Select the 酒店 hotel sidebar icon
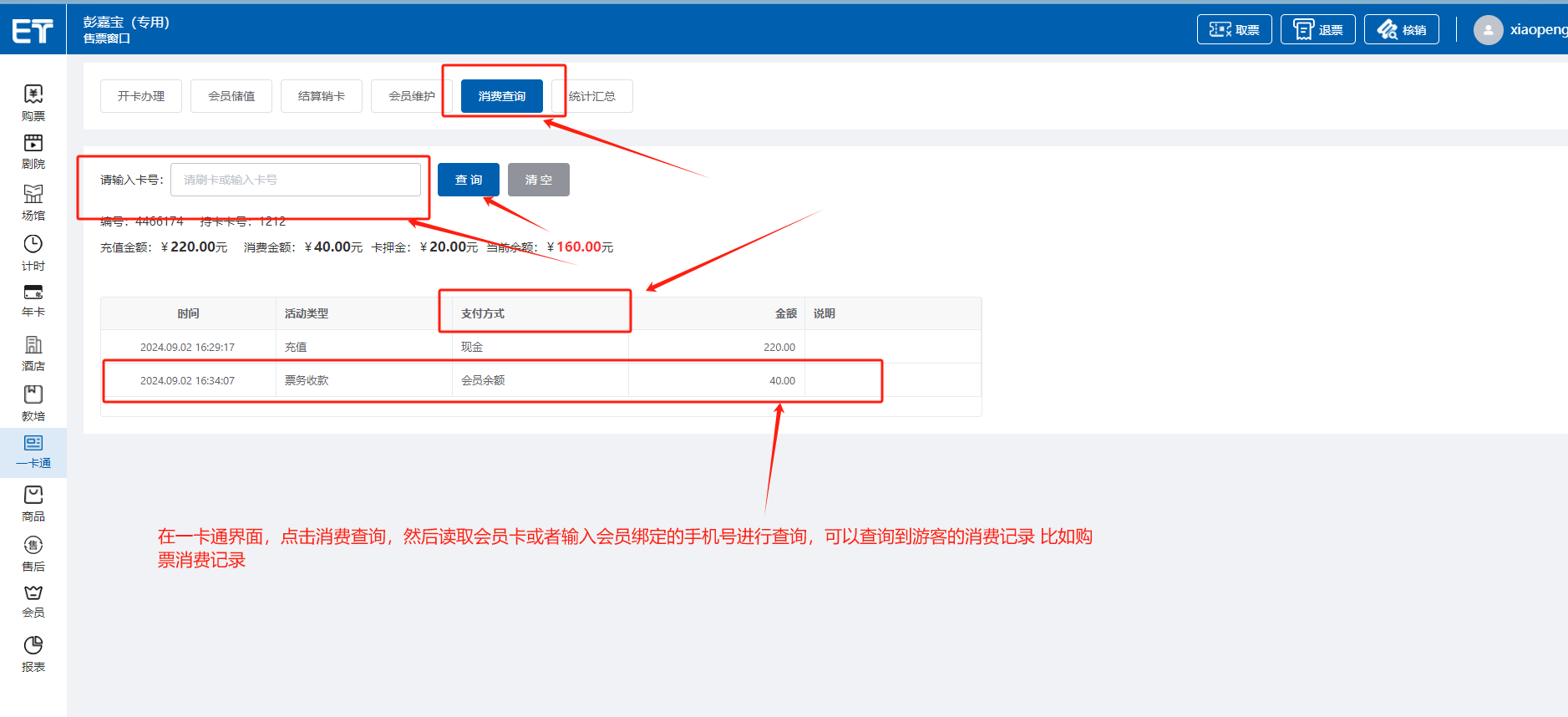This screenshot has height=717, width=1568. [x=33, y=345]
